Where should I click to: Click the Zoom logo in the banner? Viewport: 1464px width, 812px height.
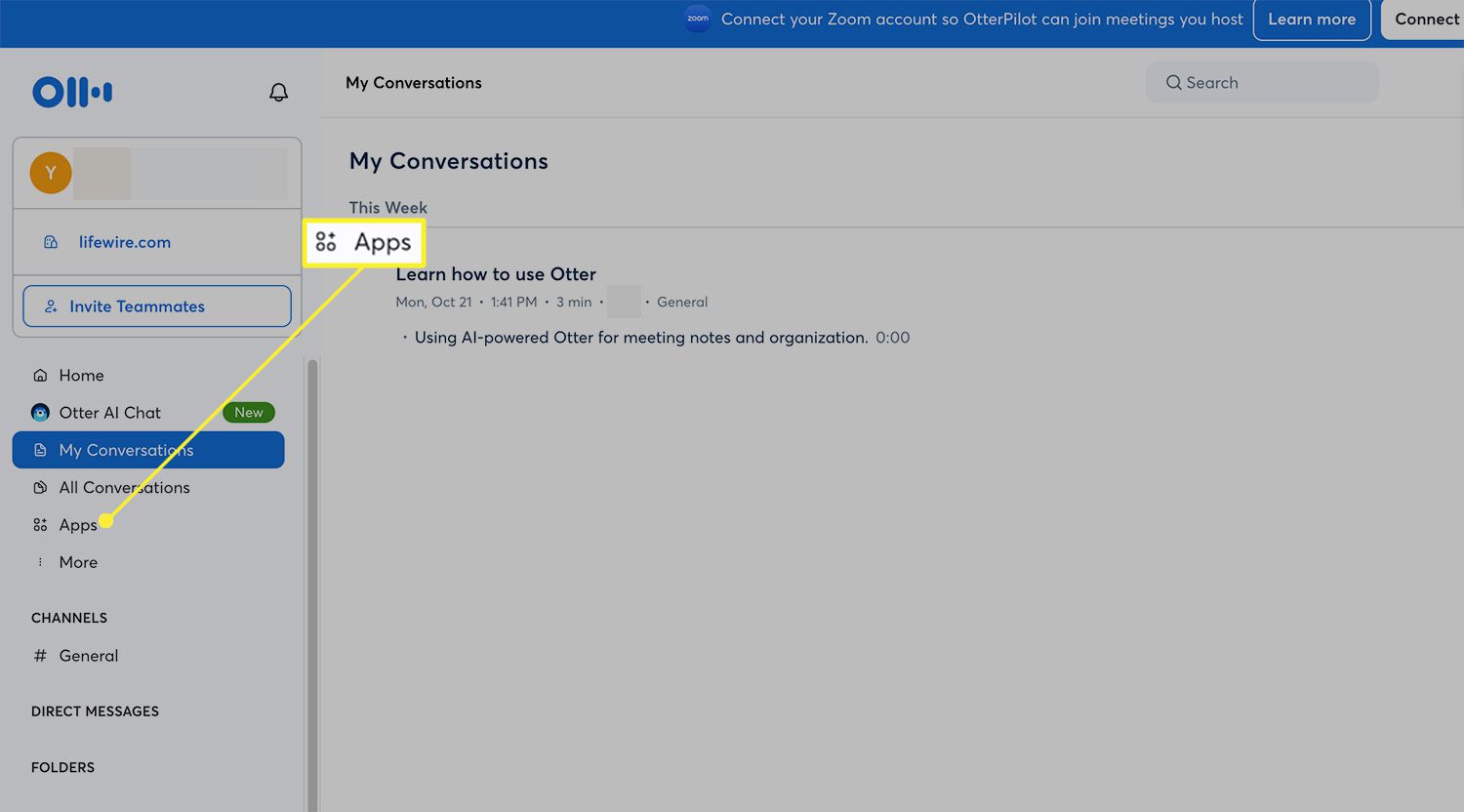pos(698,19)
